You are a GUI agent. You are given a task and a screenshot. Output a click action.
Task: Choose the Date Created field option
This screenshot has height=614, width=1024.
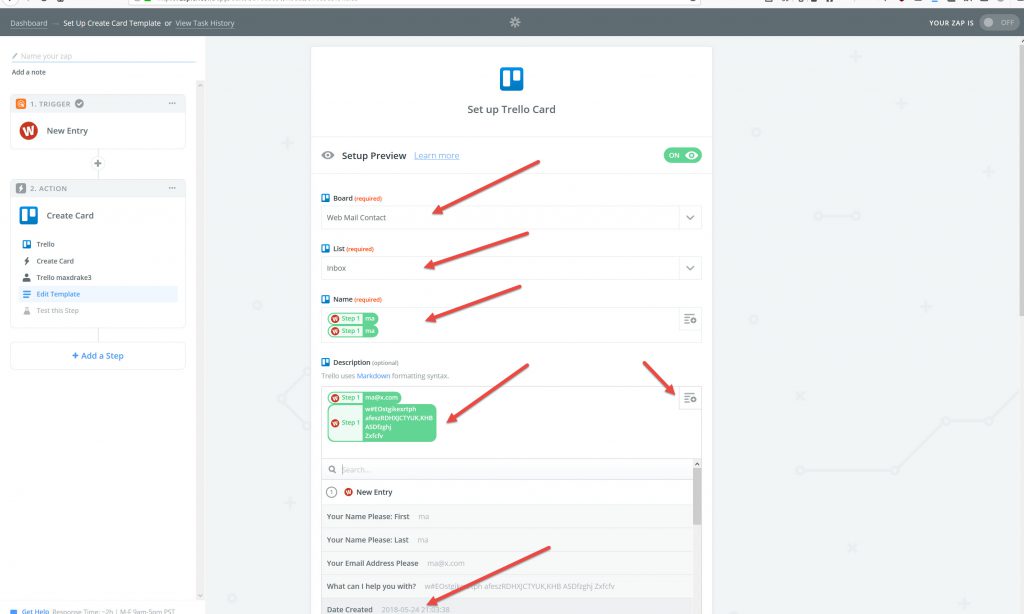[349, 608]
